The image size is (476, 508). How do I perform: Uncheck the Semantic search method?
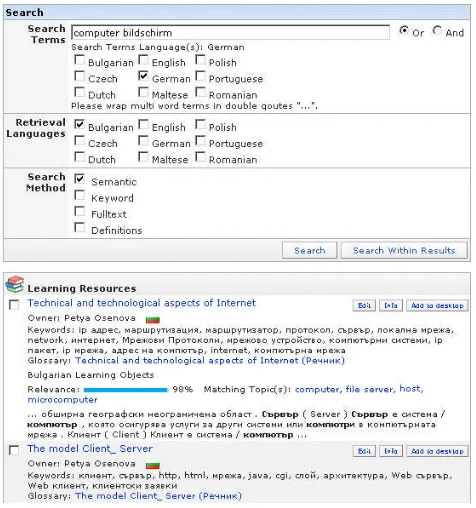(79, 179)
